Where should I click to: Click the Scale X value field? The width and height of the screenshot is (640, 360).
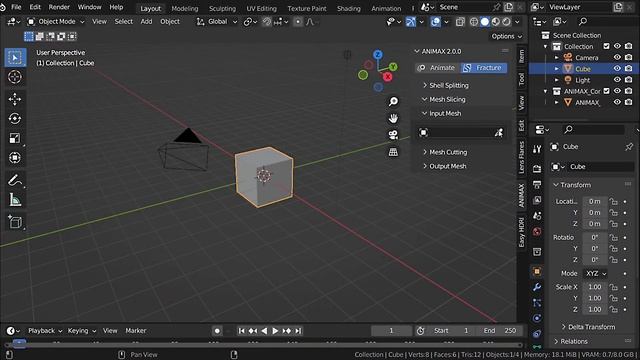[x=594, y=287]
